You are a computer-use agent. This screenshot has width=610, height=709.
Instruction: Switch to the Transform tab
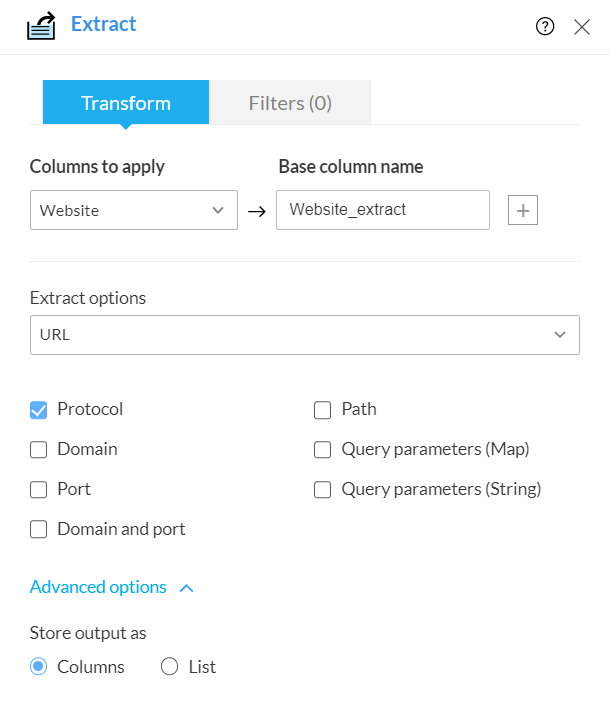126,103
